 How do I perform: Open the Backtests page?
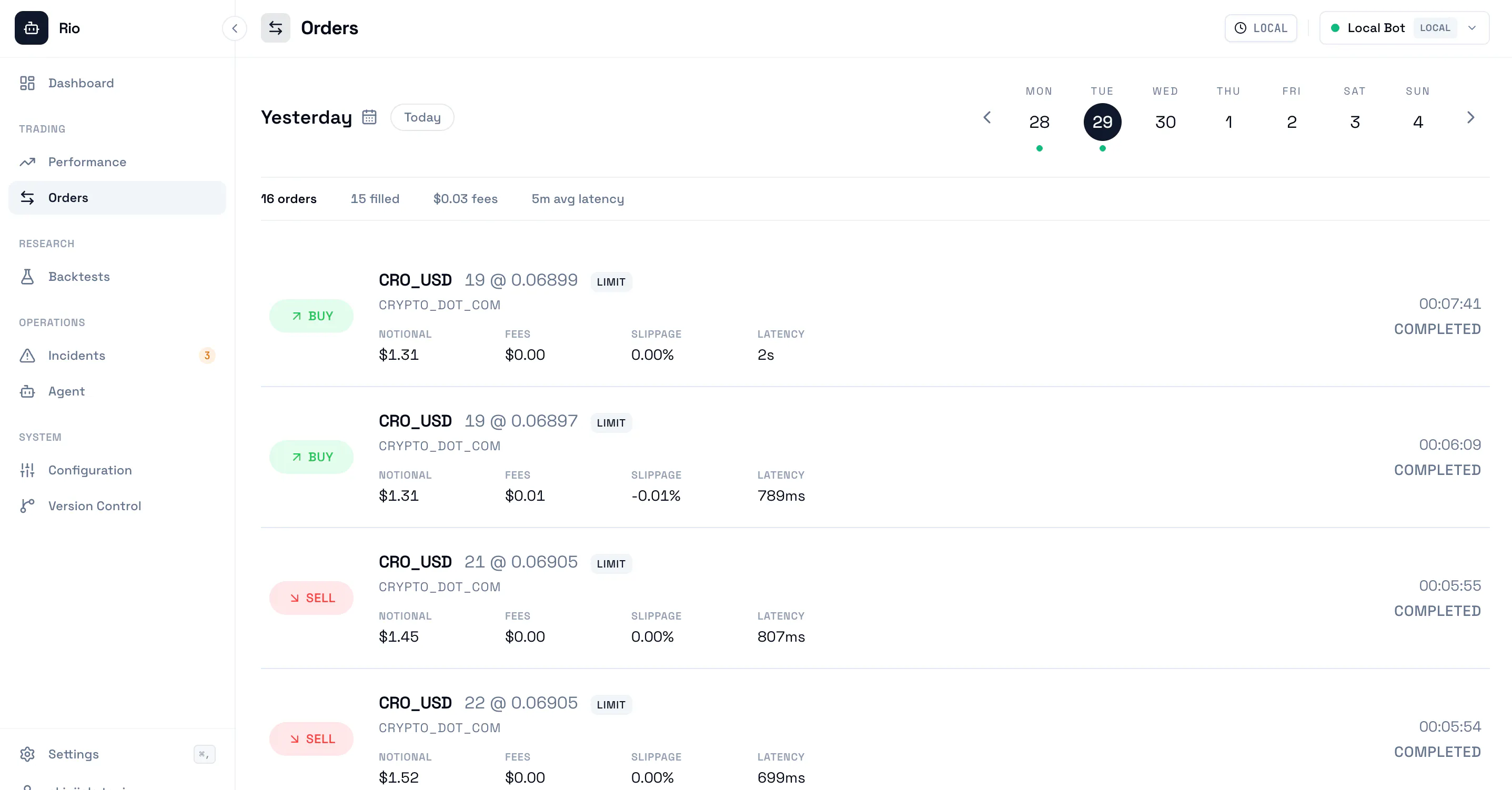117,277
